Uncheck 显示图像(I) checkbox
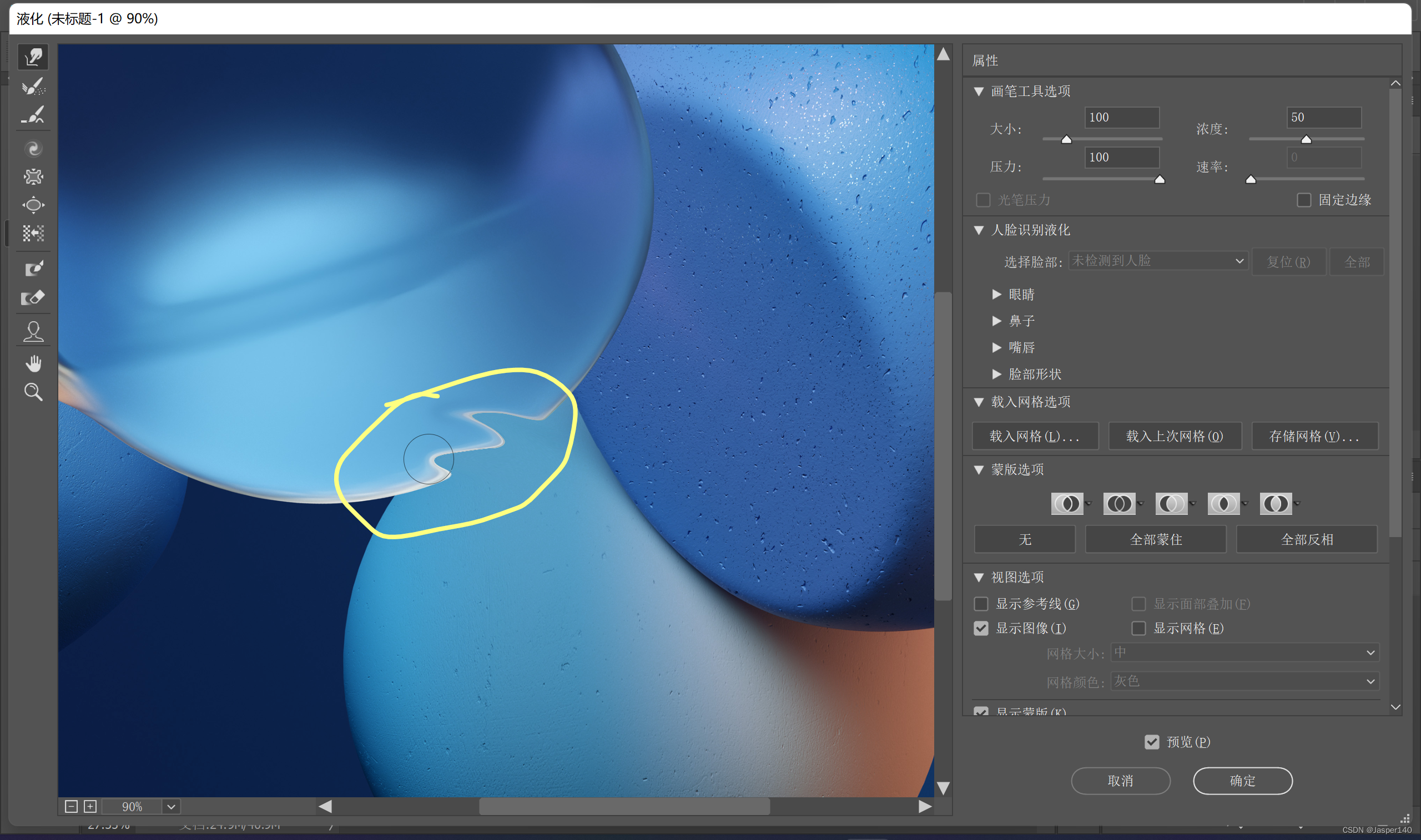 click(x=981, y=628)
